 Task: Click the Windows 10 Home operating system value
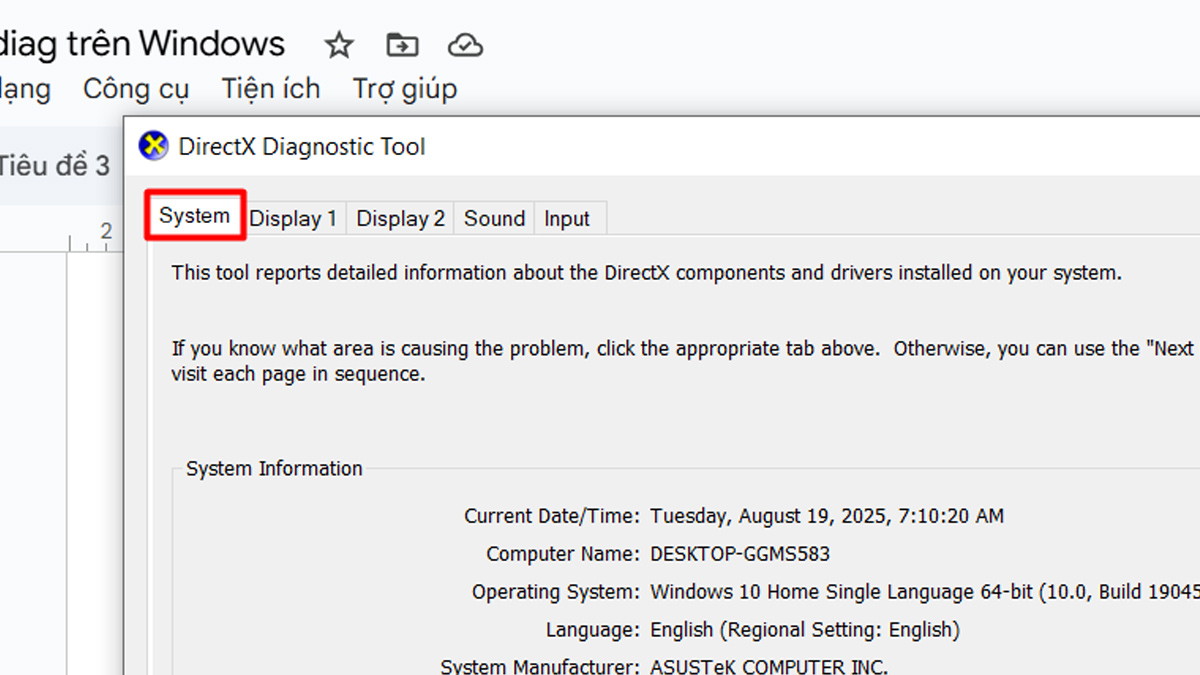[925, 592]
